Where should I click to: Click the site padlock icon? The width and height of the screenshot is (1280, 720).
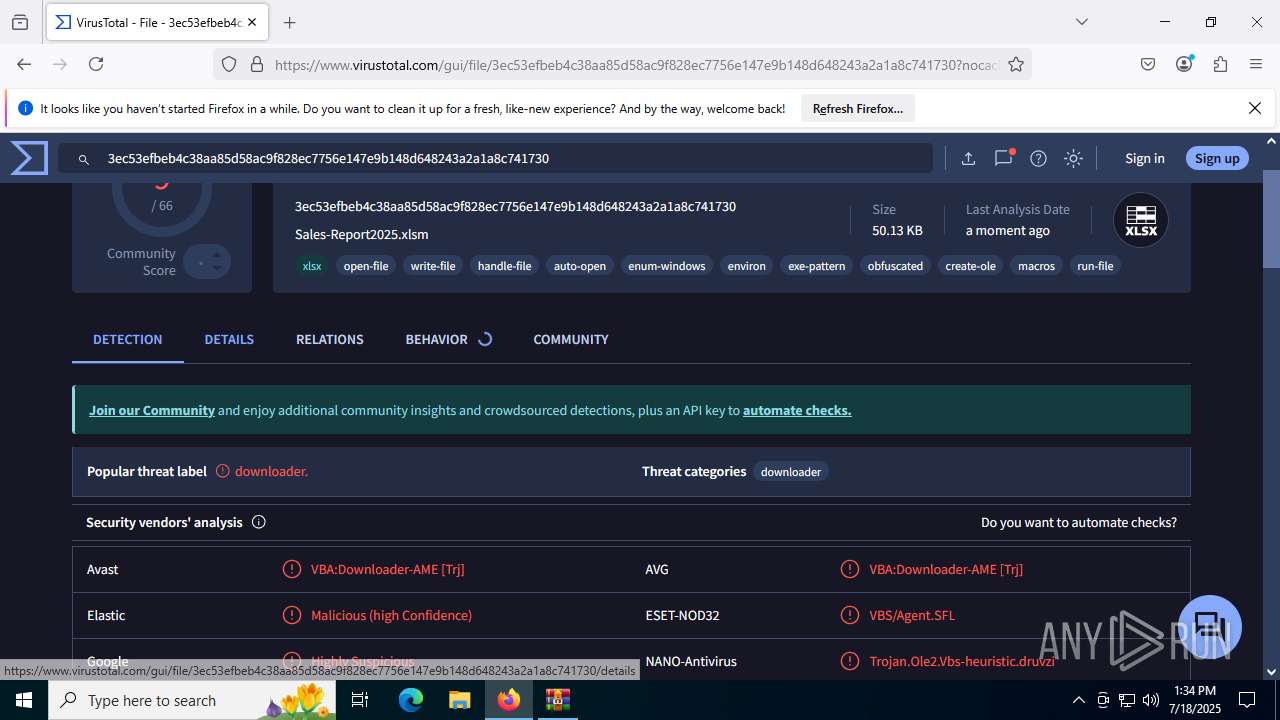pos(257,64)
